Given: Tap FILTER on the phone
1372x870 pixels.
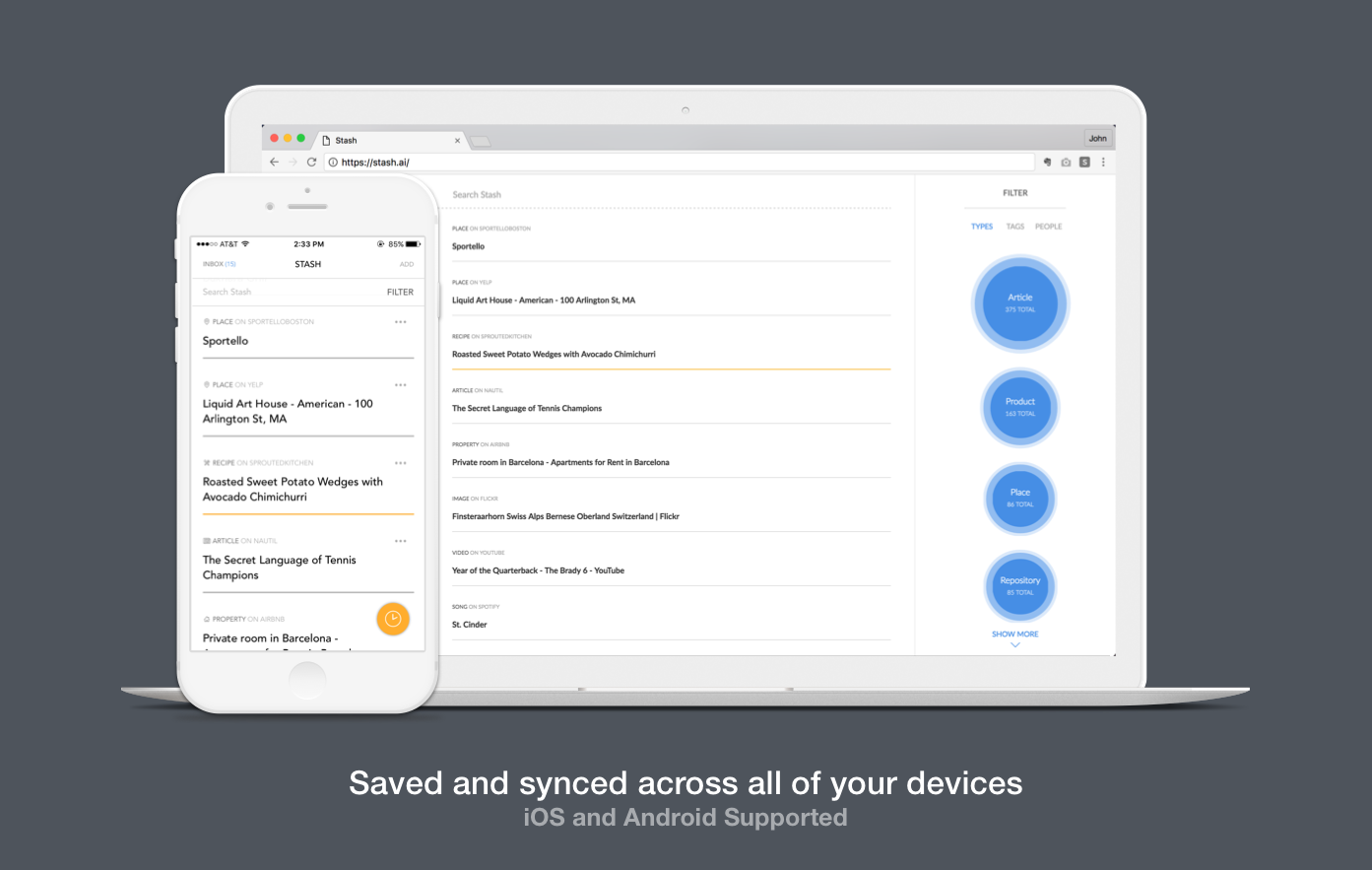Looking at the screenshot, I should tap(400, 292).
